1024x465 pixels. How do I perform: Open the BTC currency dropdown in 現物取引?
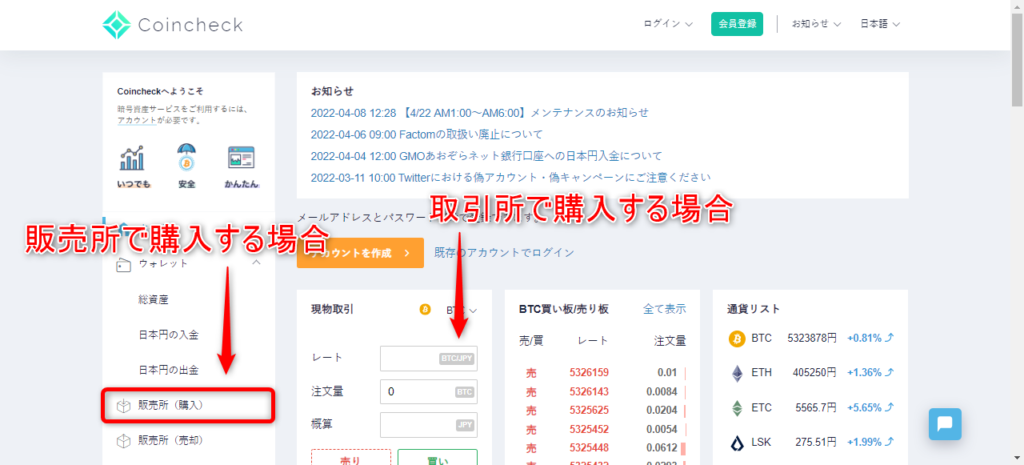coord(462,310)
